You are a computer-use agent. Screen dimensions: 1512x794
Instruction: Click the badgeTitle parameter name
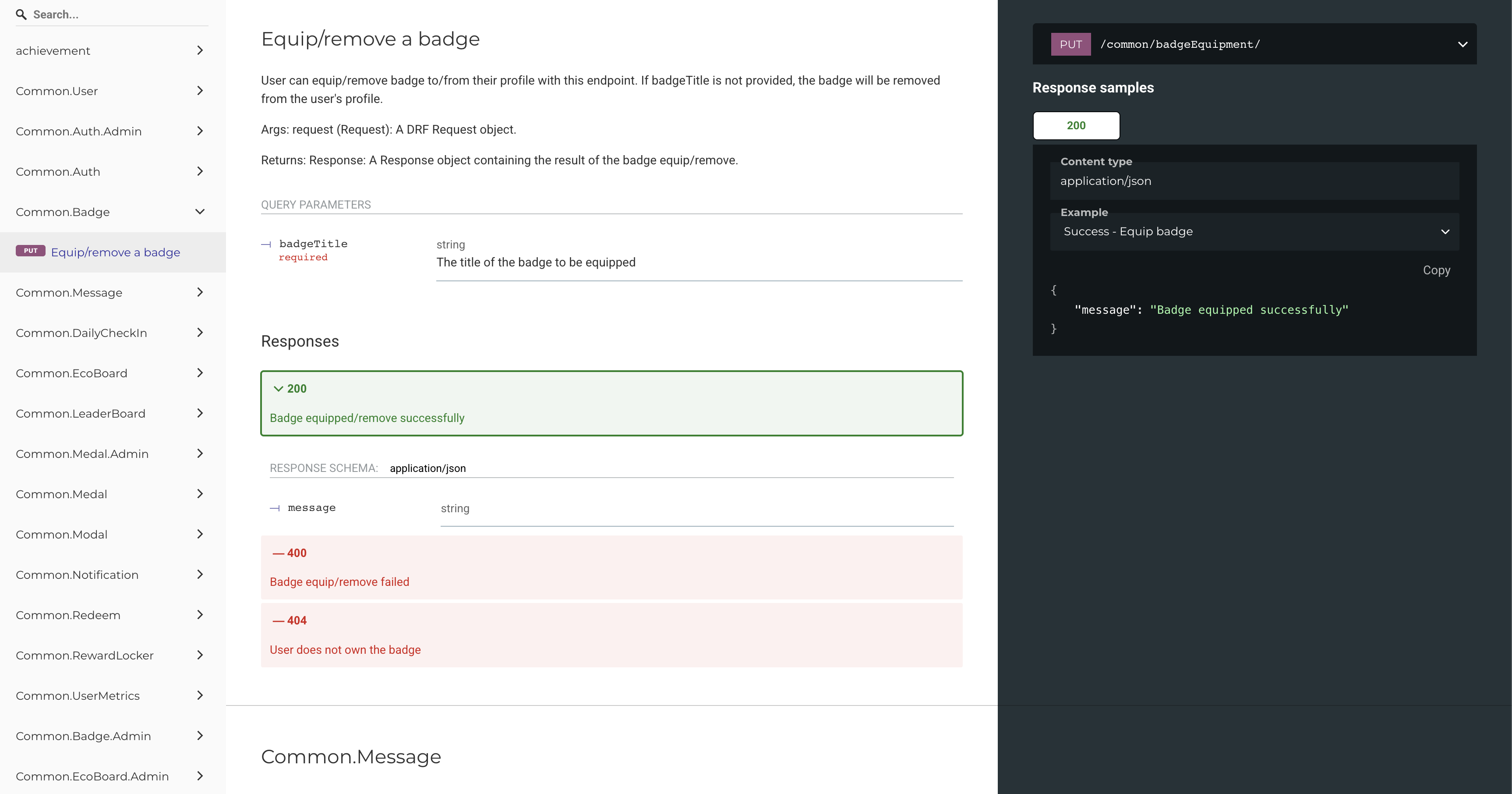tap(313, 244)
